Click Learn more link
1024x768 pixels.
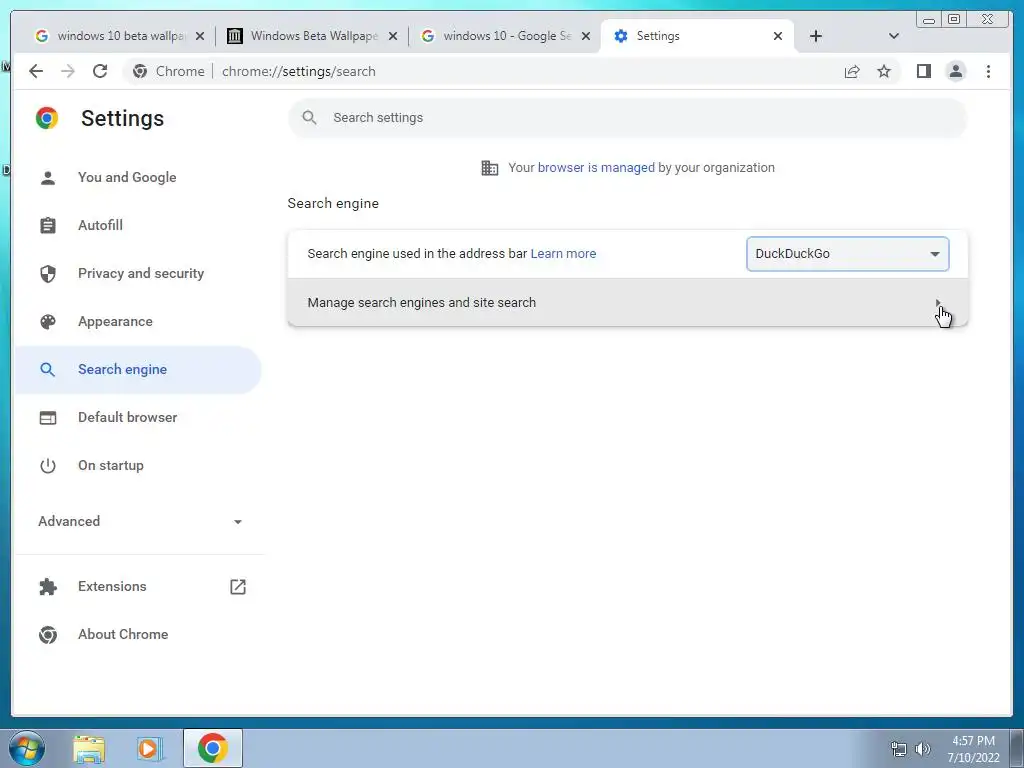(563, 253)
